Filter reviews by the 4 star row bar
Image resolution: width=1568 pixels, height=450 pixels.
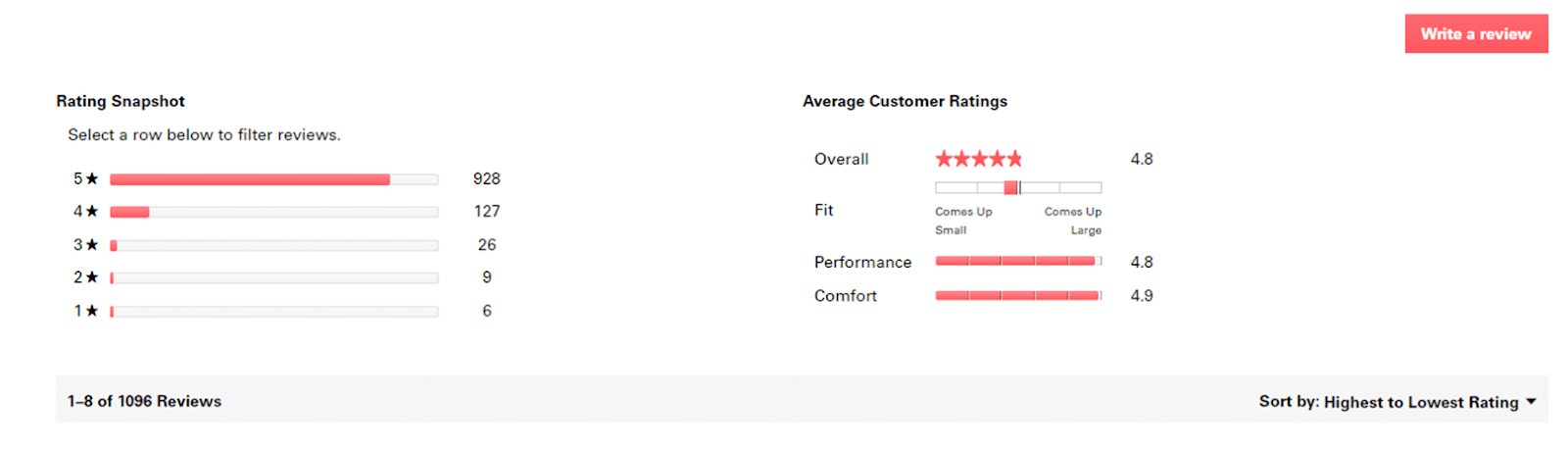pyautogui.click(x=273, y=212)
